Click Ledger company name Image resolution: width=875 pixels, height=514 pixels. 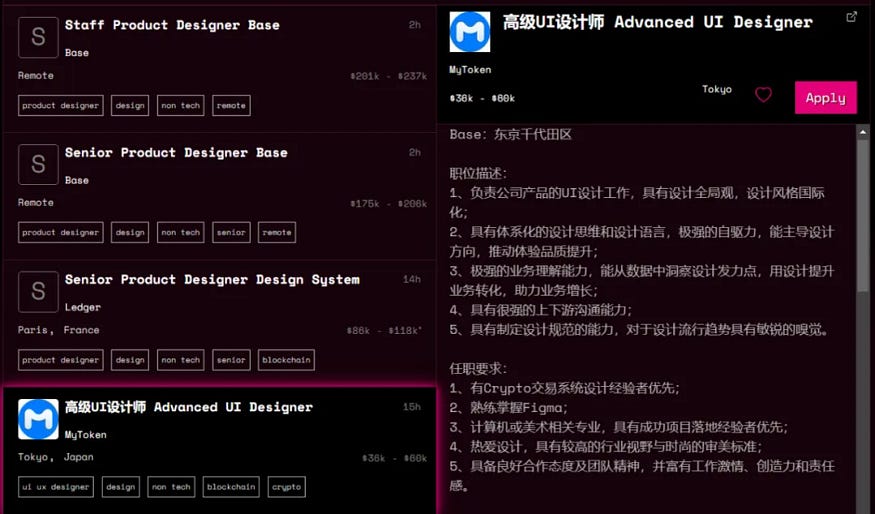(83, 307)
